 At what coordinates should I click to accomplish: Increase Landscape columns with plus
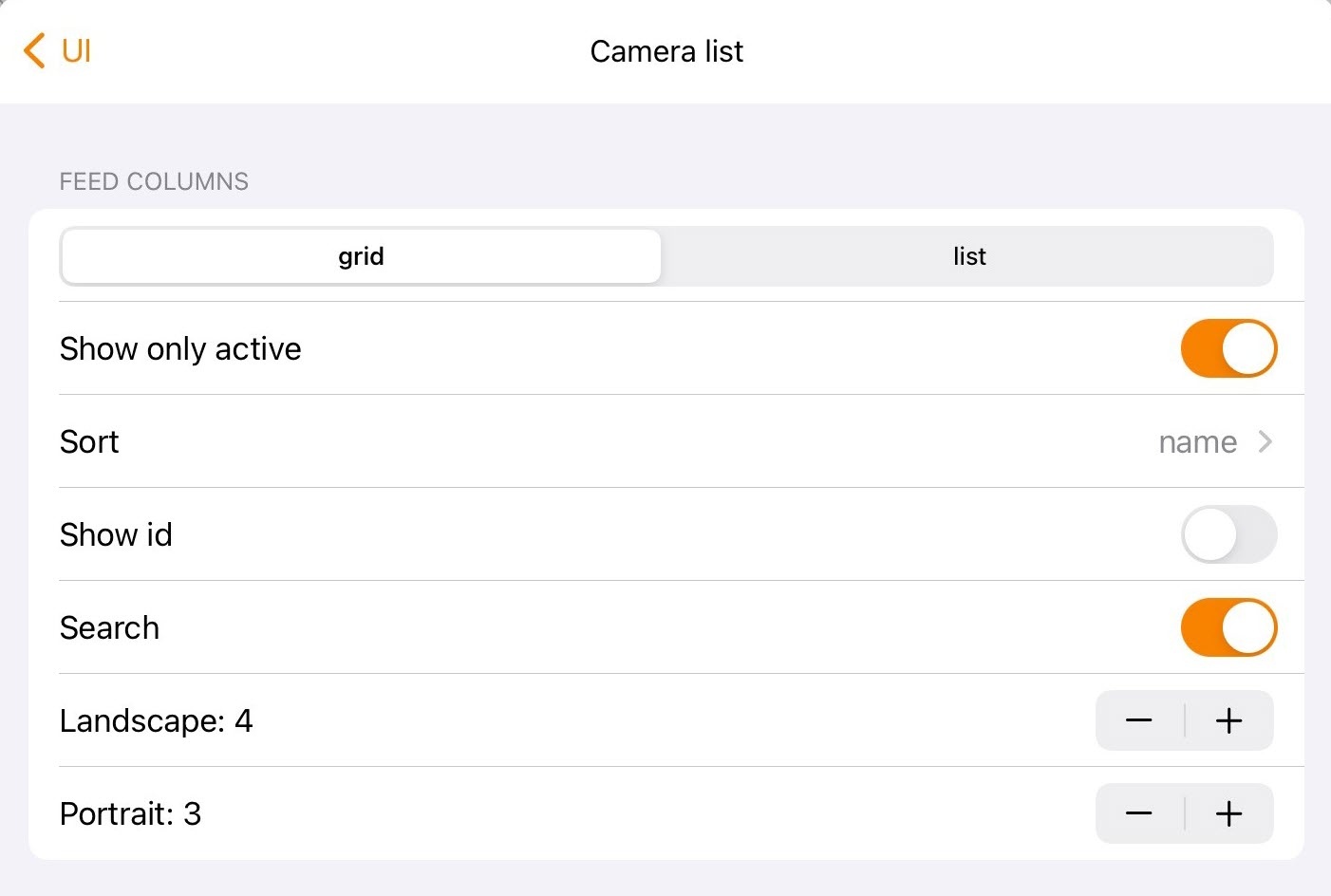[x=1228, y=720]
